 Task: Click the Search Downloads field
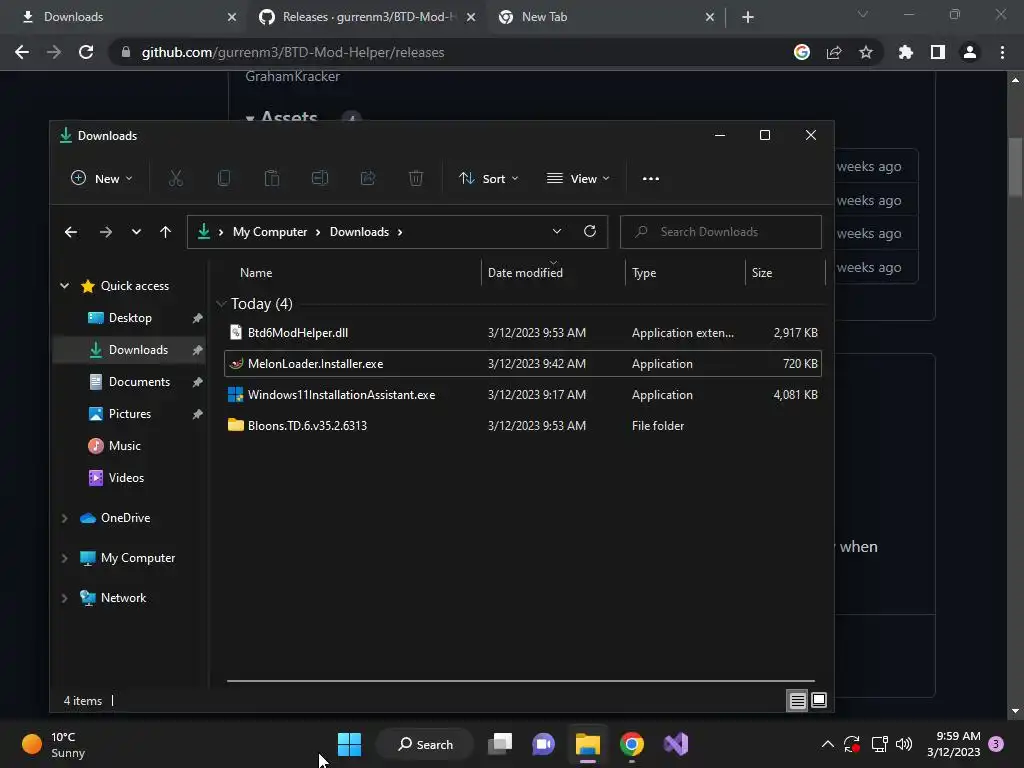720,232
